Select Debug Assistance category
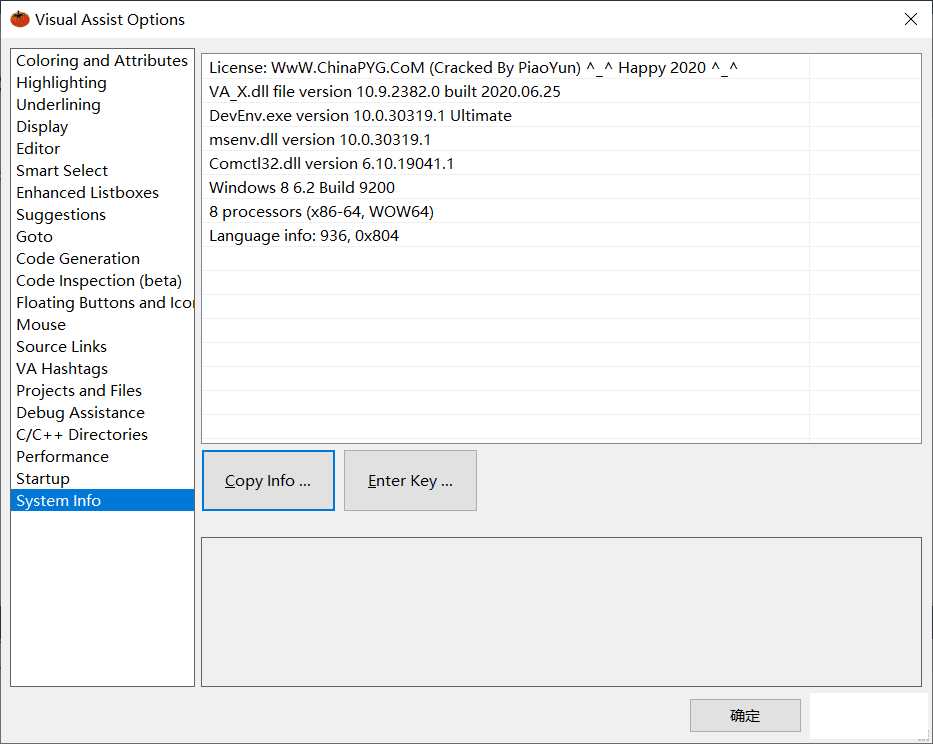Screen dimensions: 933x744 tap(102, 413)
